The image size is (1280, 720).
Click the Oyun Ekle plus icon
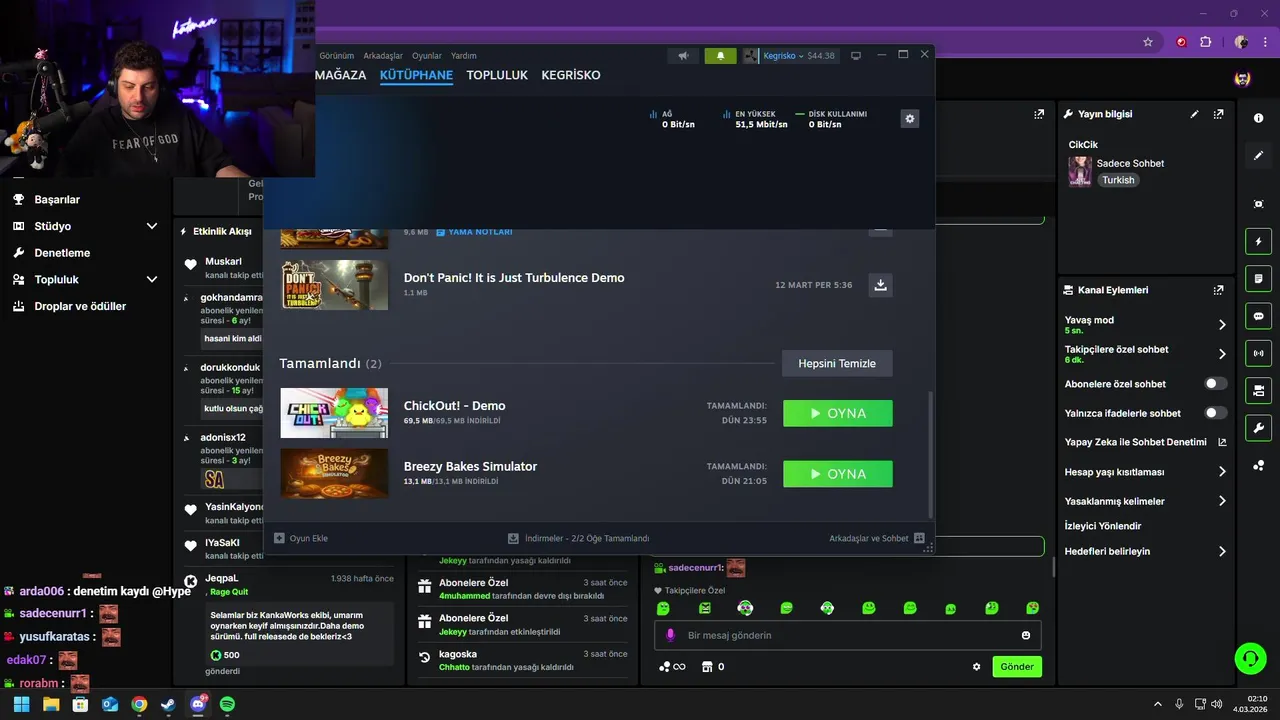coord(279,538)
